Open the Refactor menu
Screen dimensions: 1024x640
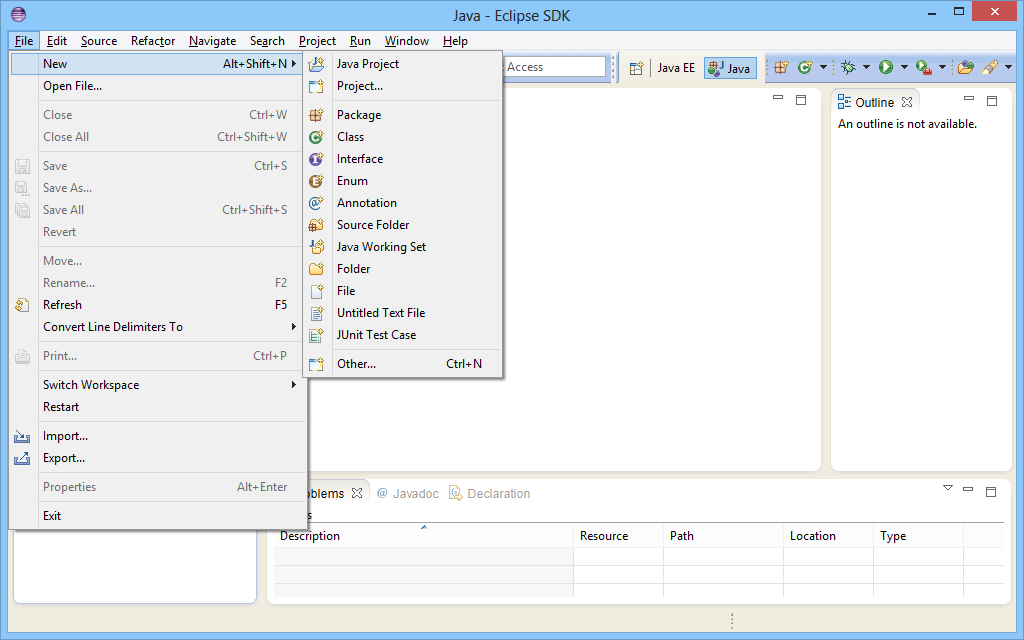pyautogui.click(x=153, y=40)
